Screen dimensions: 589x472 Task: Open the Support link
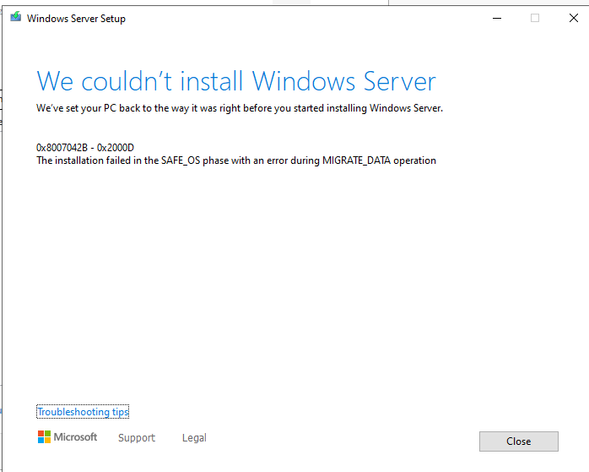pyautogui.click(x=136, y=437)
